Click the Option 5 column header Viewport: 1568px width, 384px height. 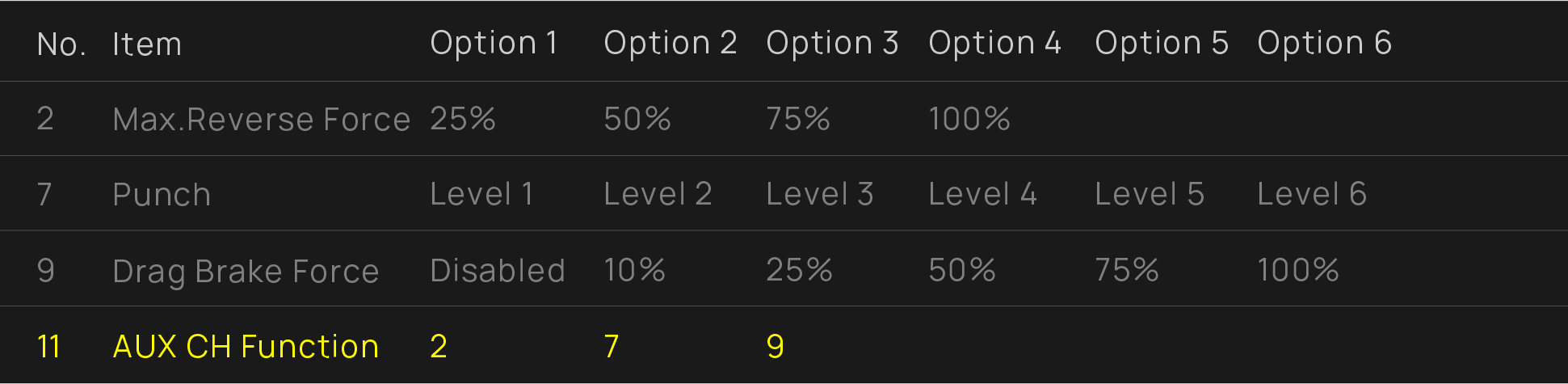1161,43
